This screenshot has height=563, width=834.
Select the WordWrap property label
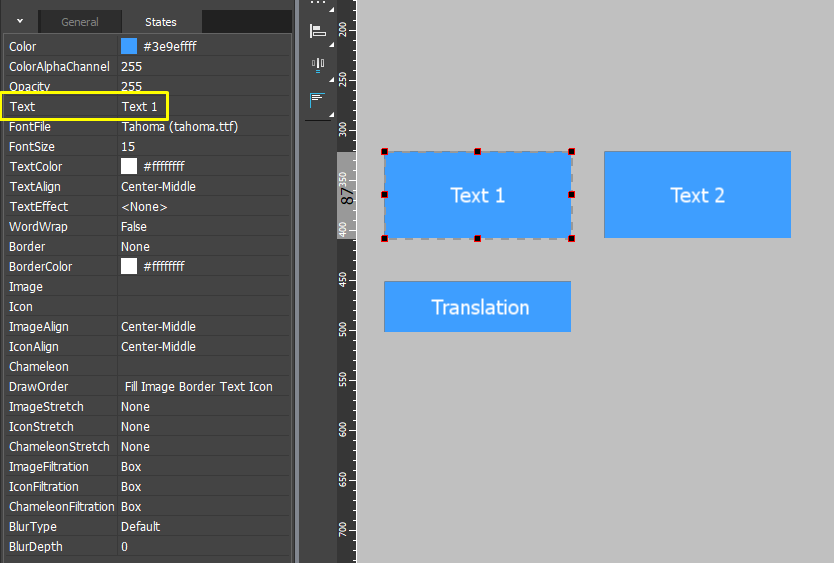pos(38,227)
